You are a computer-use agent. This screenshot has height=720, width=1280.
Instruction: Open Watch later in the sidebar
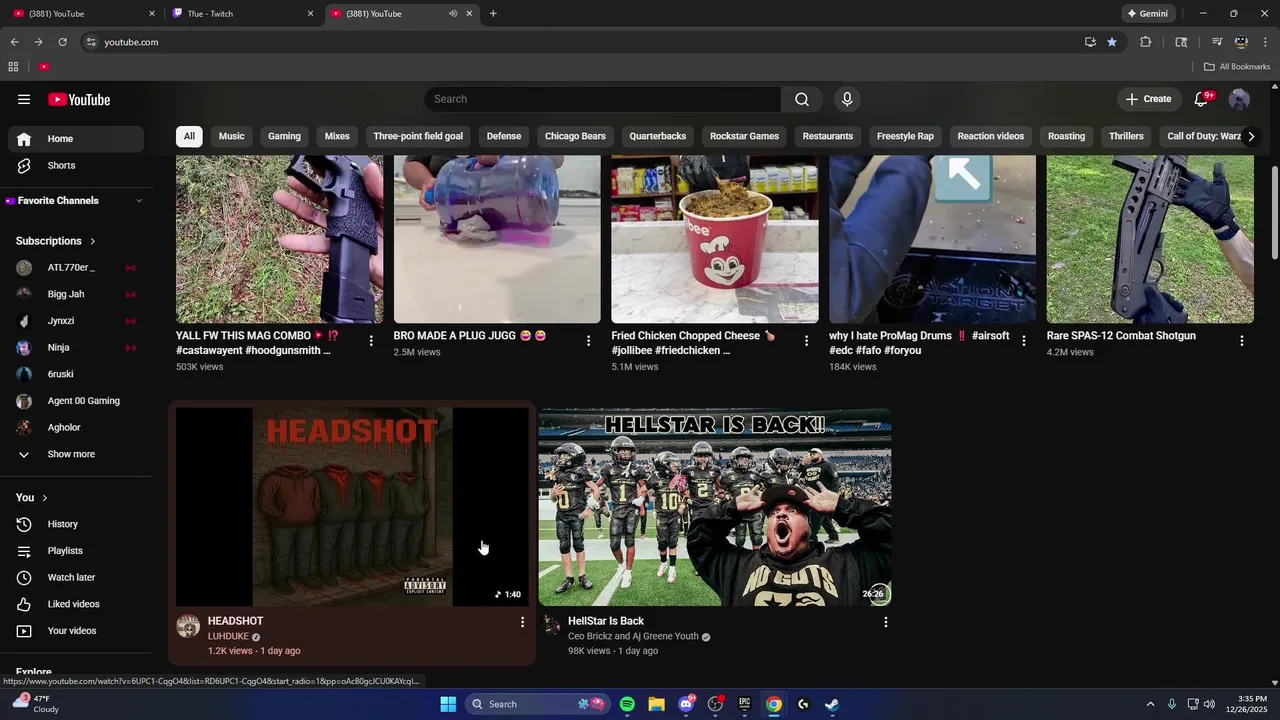[x=76, y=578]
